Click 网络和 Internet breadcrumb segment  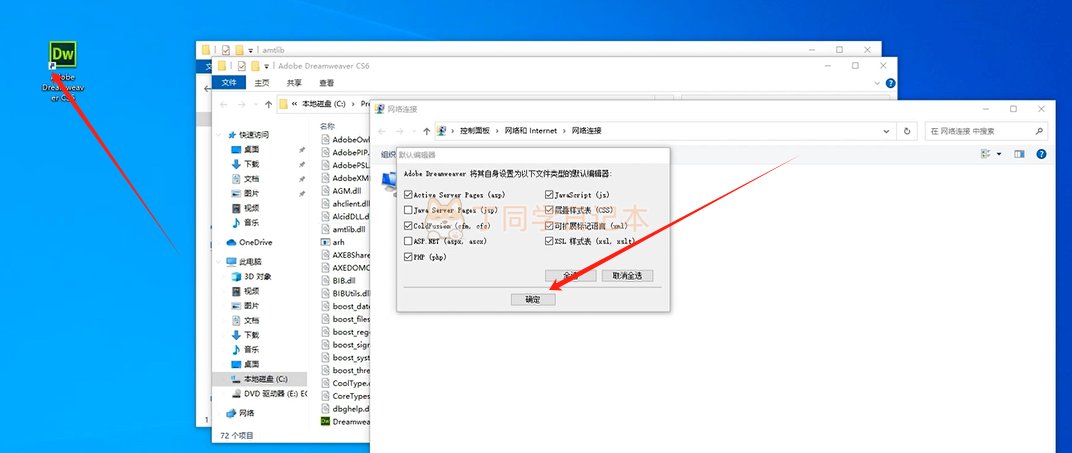(x=531, y=131)
